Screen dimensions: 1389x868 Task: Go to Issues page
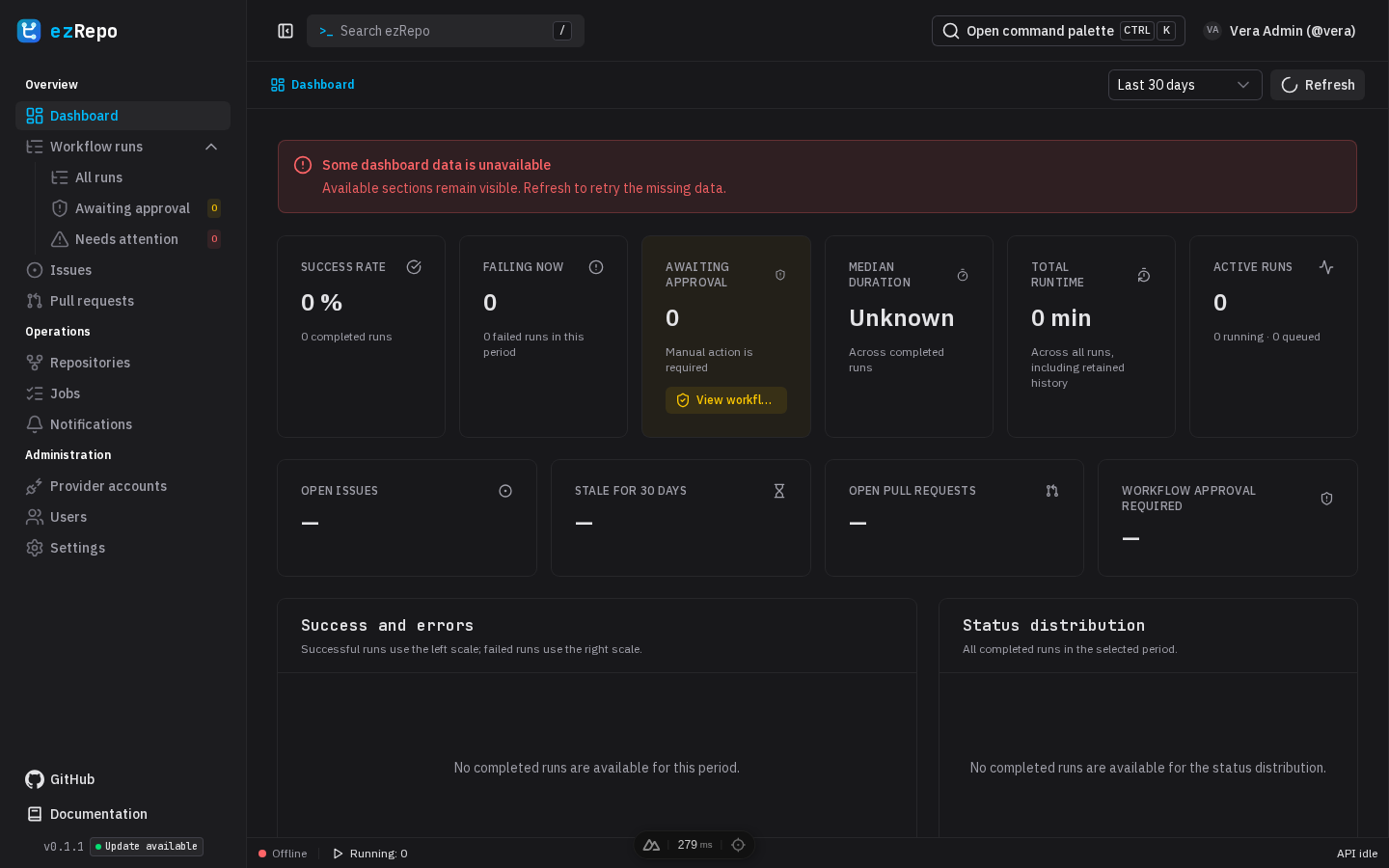[123, 270]
